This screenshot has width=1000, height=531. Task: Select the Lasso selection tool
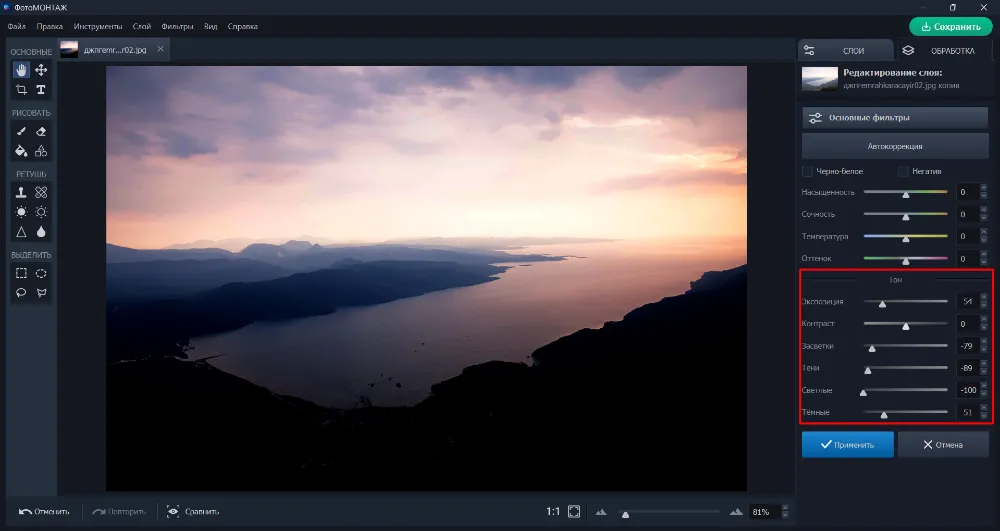[x=21, y=293]
